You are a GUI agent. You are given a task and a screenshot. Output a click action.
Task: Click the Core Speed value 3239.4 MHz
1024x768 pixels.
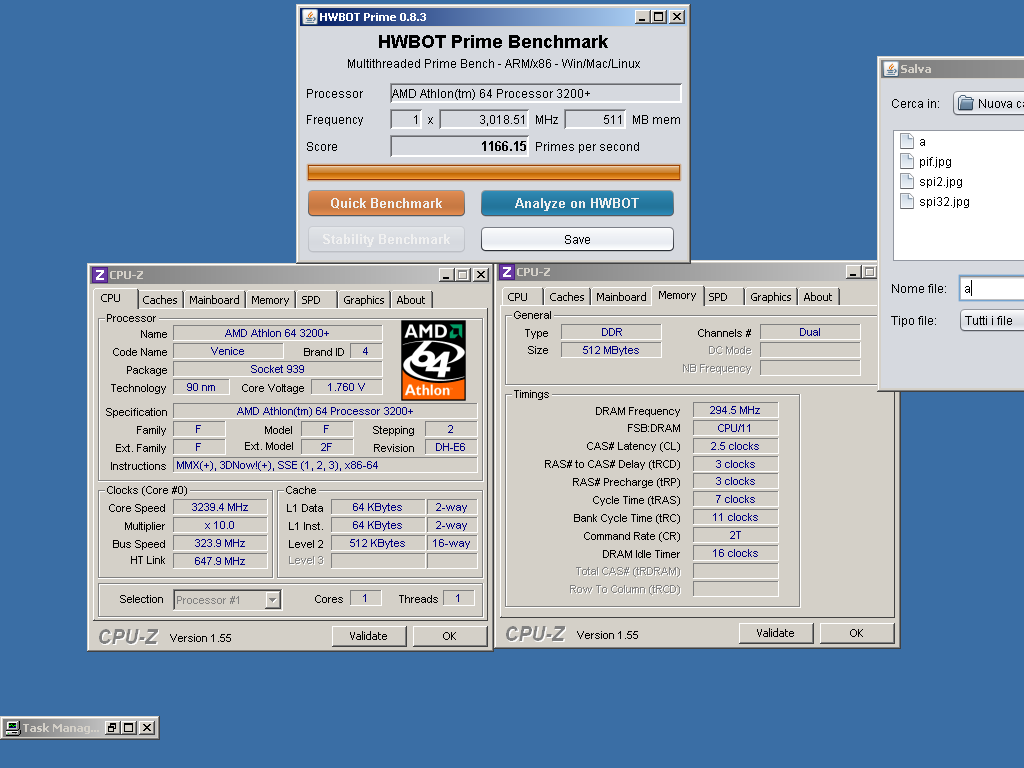(220, 507)
